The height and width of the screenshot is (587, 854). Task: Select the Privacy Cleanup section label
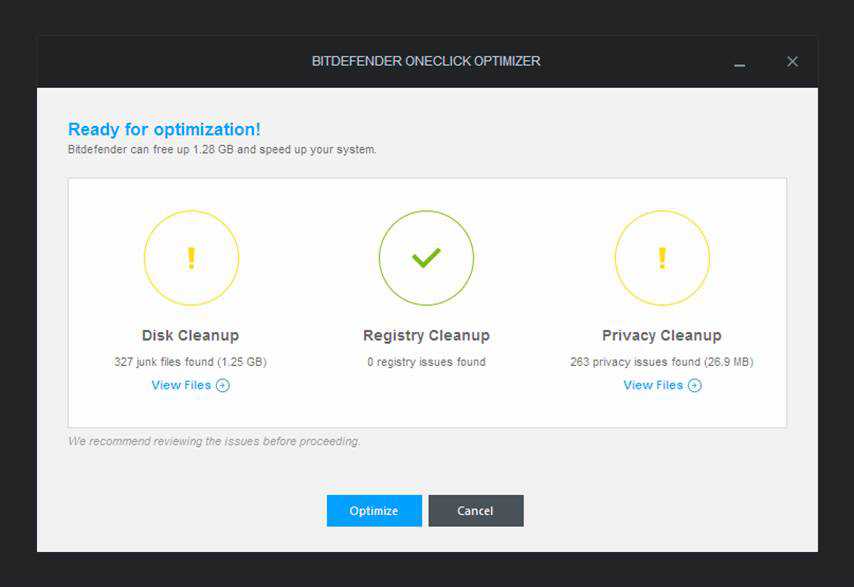[663, 335]
